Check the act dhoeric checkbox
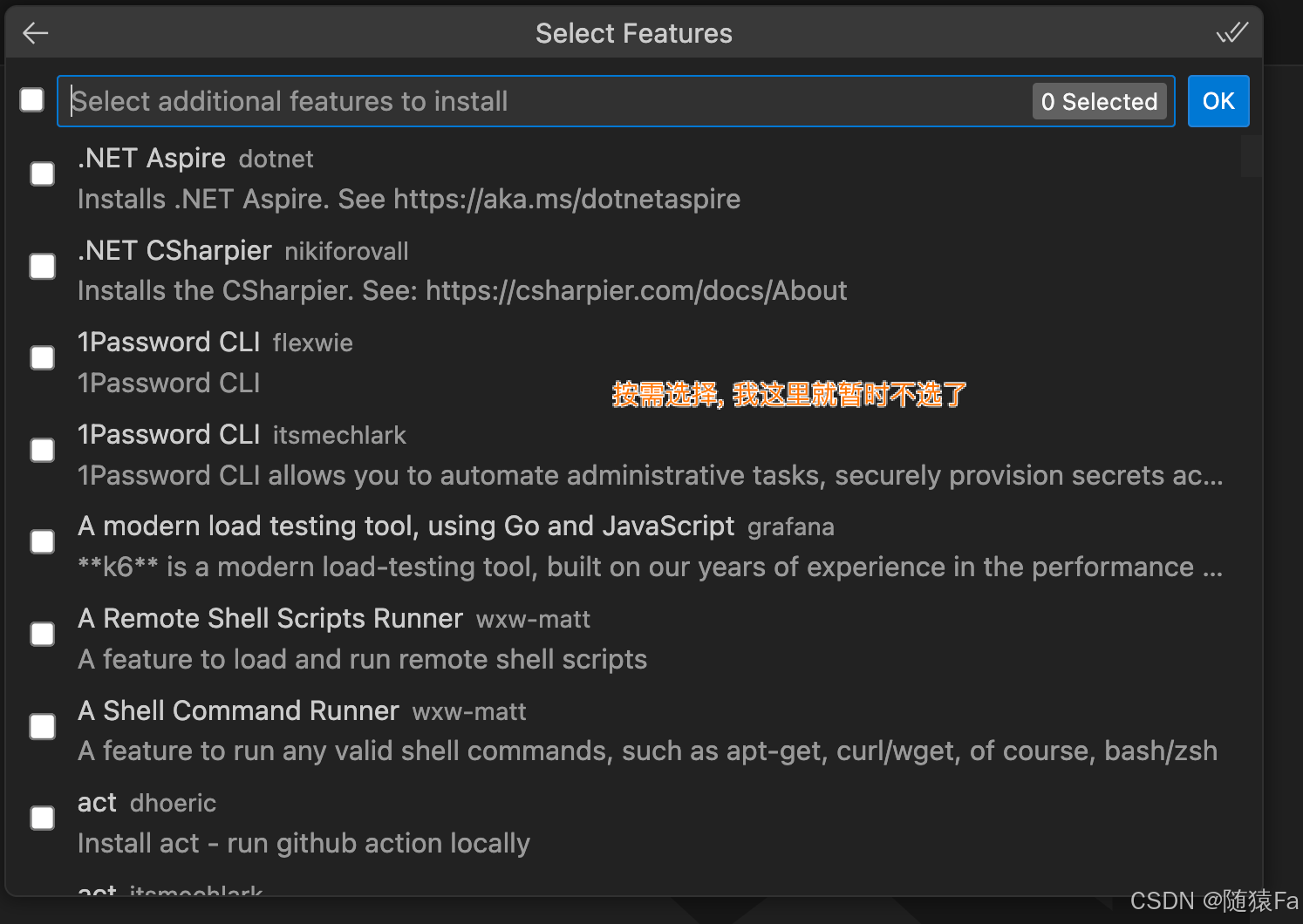The width and height of the screenshot is (1303, 924). tap(43, 819)
